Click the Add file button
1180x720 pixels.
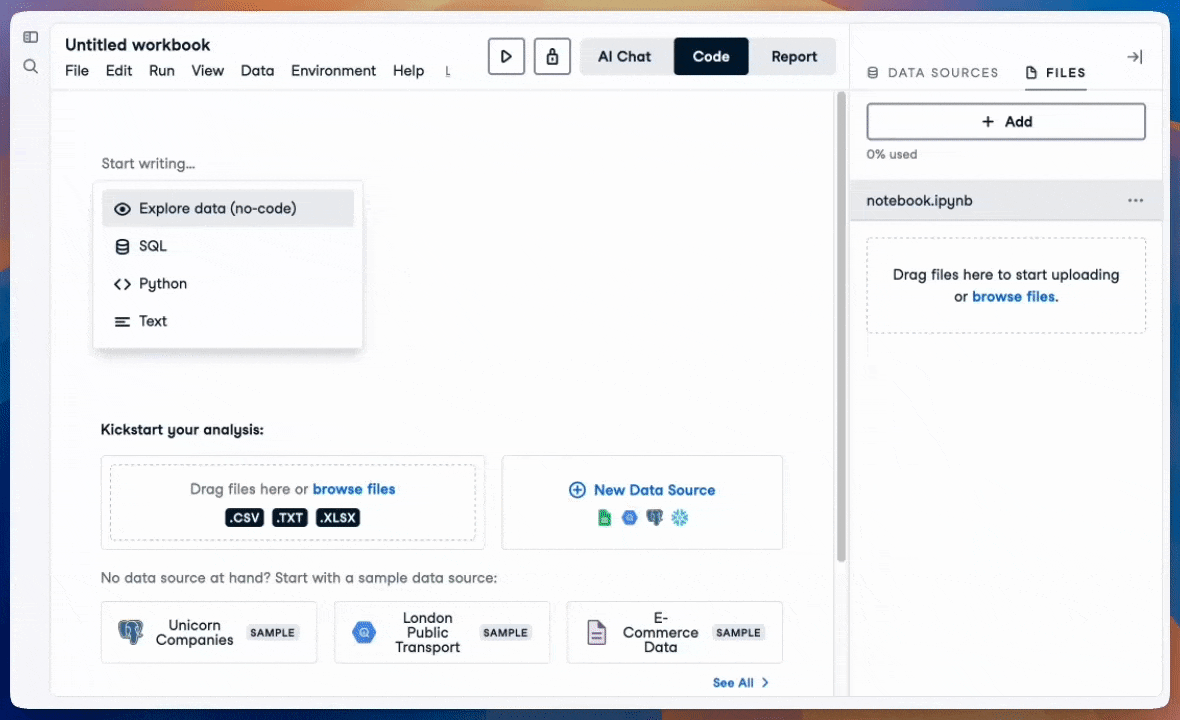1006,122
